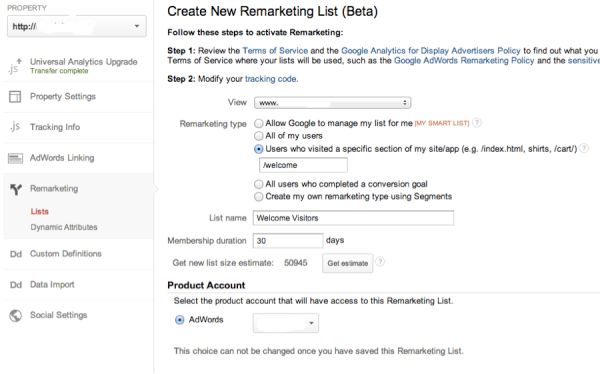Click the Tracking Info .js icon
The width and height of the screenshot is (600, 374).
point(15,126)
